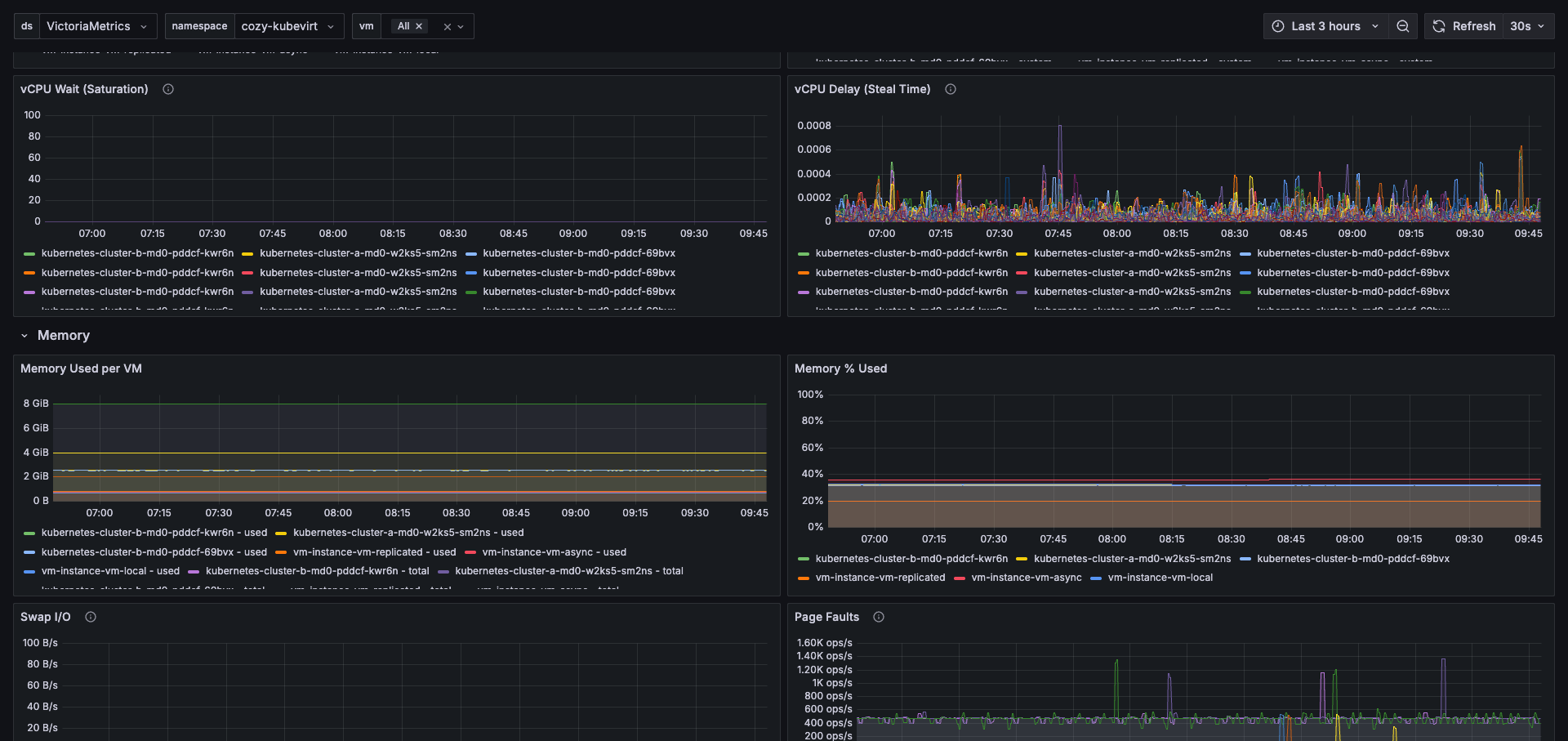Show info tooltip for Page Faults panel
The height and width of the screenshot is (741, 1568).
coord(879,617)
